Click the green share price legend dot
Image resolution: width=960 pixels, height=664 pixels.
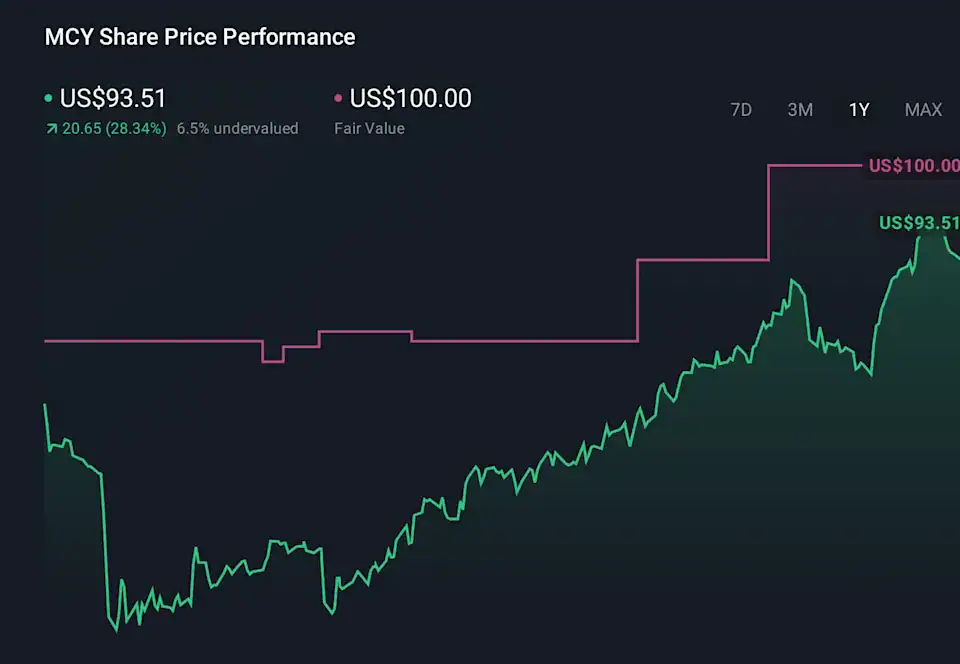(49, 99)
